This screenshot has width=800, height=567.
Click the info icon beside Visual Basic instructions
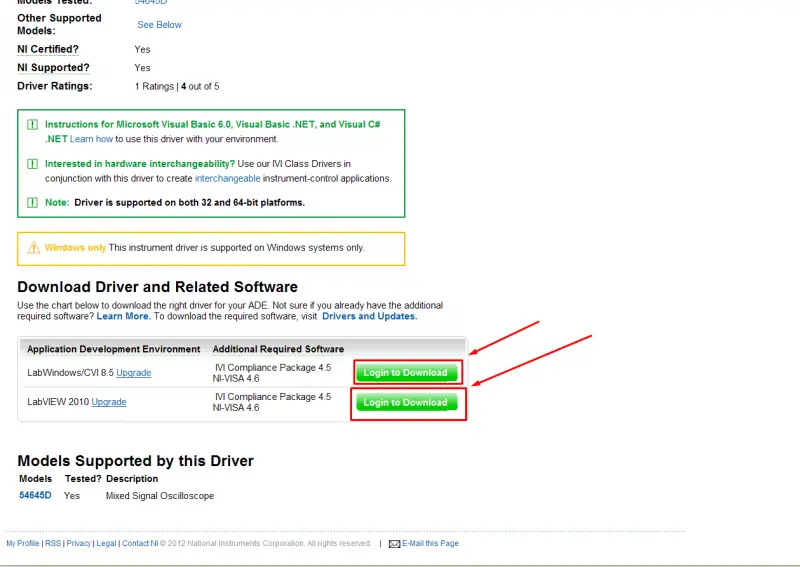coord(32,125)
